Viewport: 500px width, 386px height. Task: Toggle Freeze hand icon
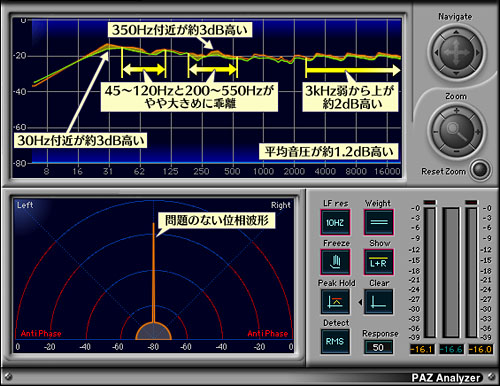(x=335, y=262)
